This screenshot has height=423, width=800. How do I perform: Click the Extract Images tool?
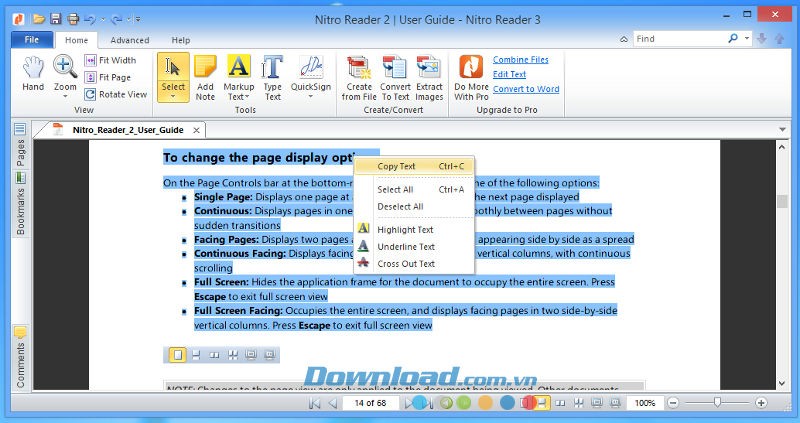[429, 77]
